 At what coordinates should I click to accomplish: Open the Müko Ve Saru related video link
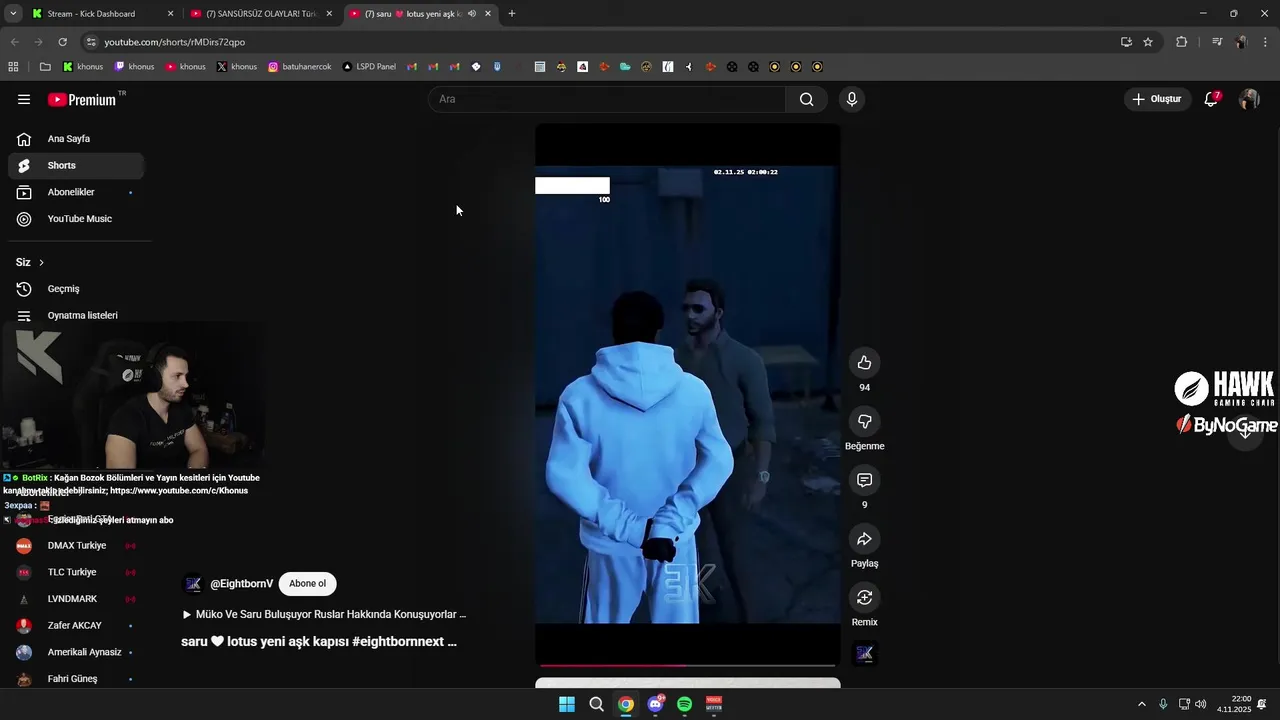pyautogui.click(x=324, y=614)
